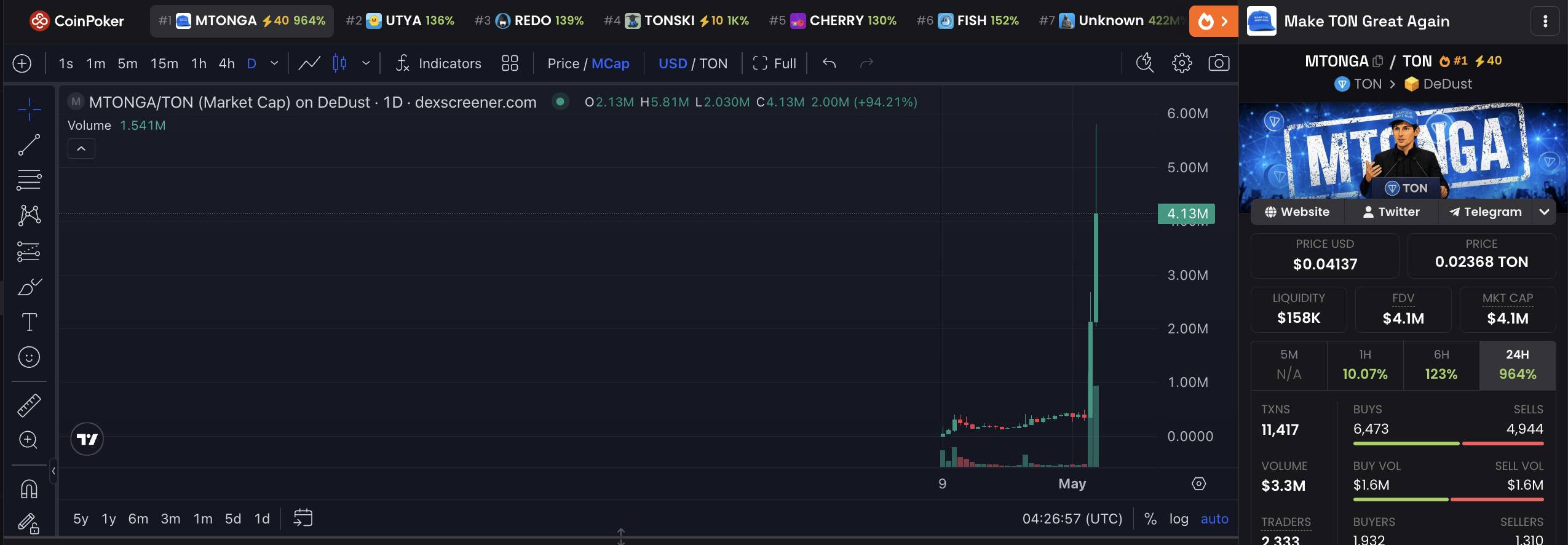
Task: Select the D daily timeframe
Action: pos(251,63)
